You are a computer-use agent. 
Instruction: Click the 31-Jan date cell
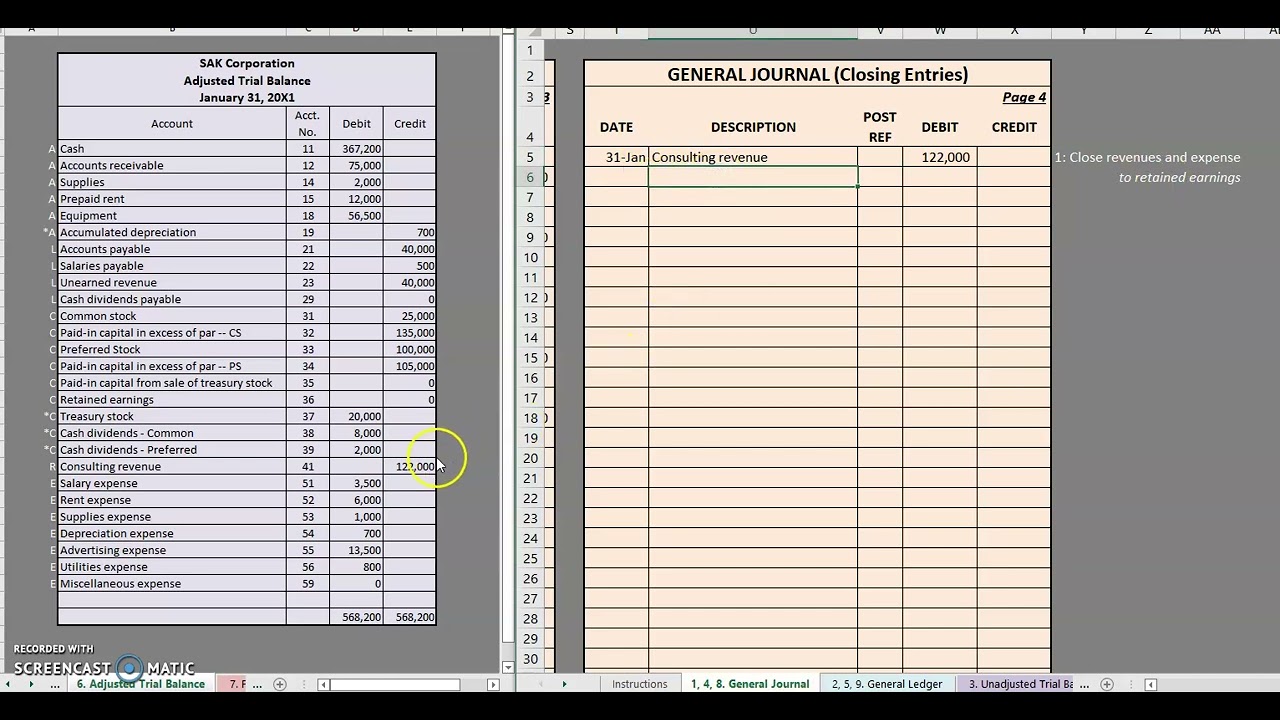click(x=616, y=157)
